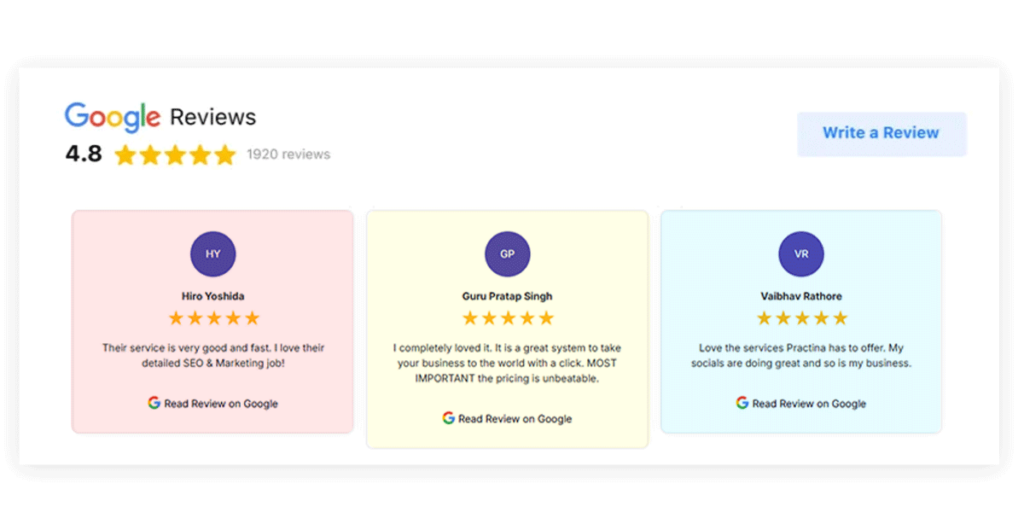Select the Vaibhav Rathore reviewer name

click(x=801, y=296)
